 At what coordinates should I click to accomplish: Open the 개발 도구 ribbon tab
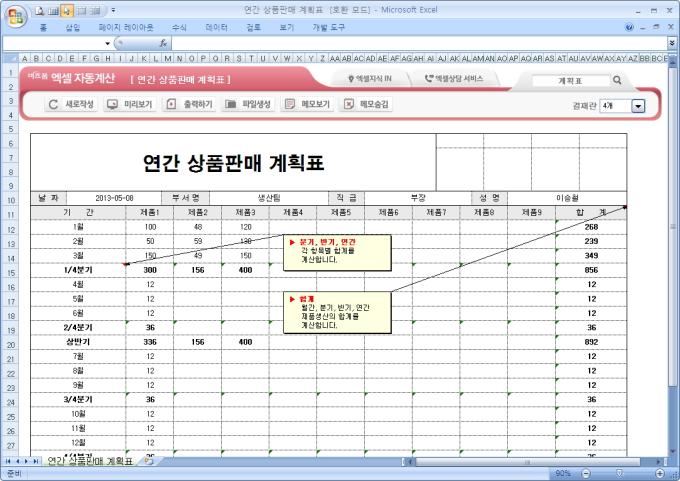(x=328, y=28)
